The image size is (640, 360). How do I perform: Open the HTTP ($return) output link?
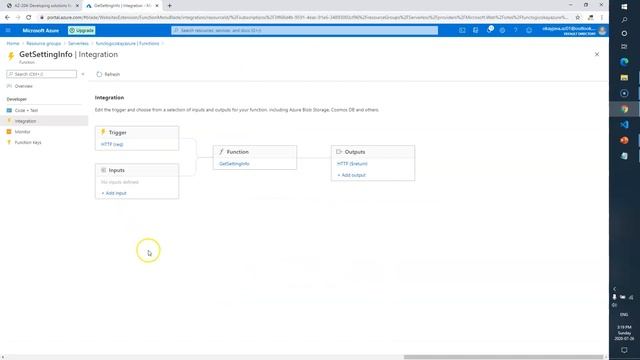(x=352, y=164)
